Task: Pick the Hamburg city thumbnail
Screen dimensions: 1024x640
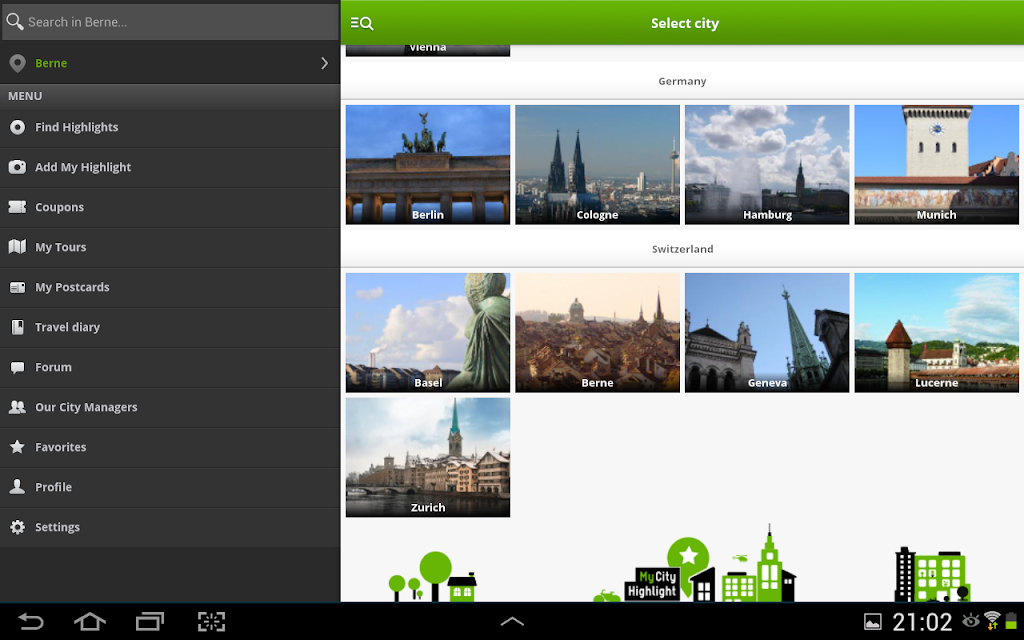Action: [767, 165]
